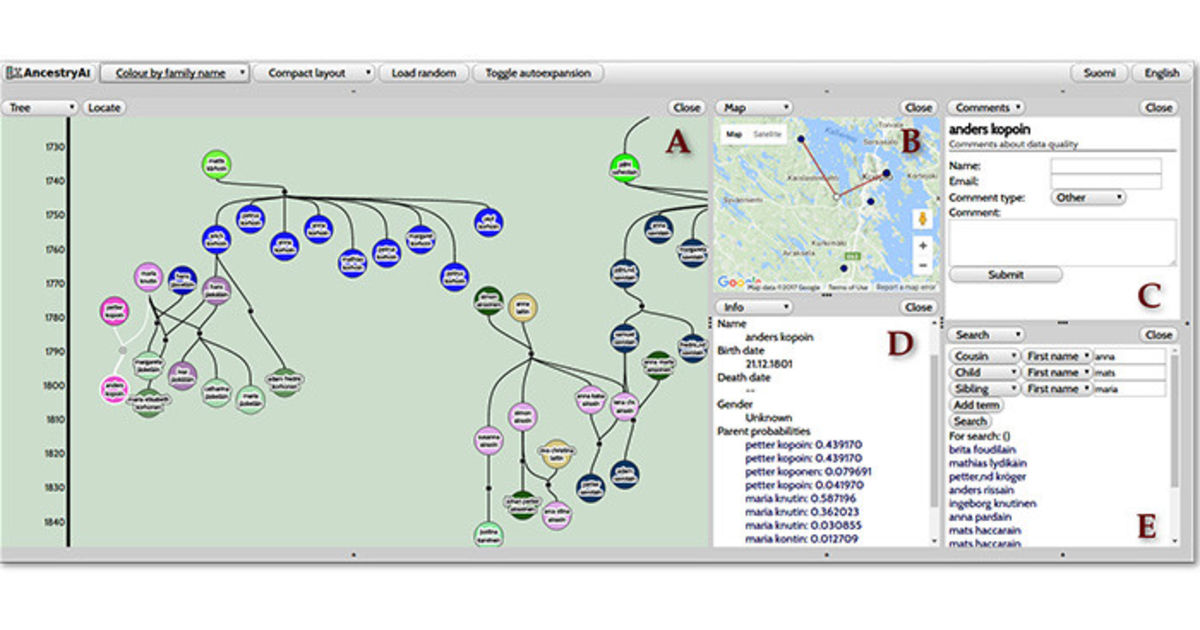Zoom out on the map
This screenshot has width=1200, height=630.
coord(922,264)
